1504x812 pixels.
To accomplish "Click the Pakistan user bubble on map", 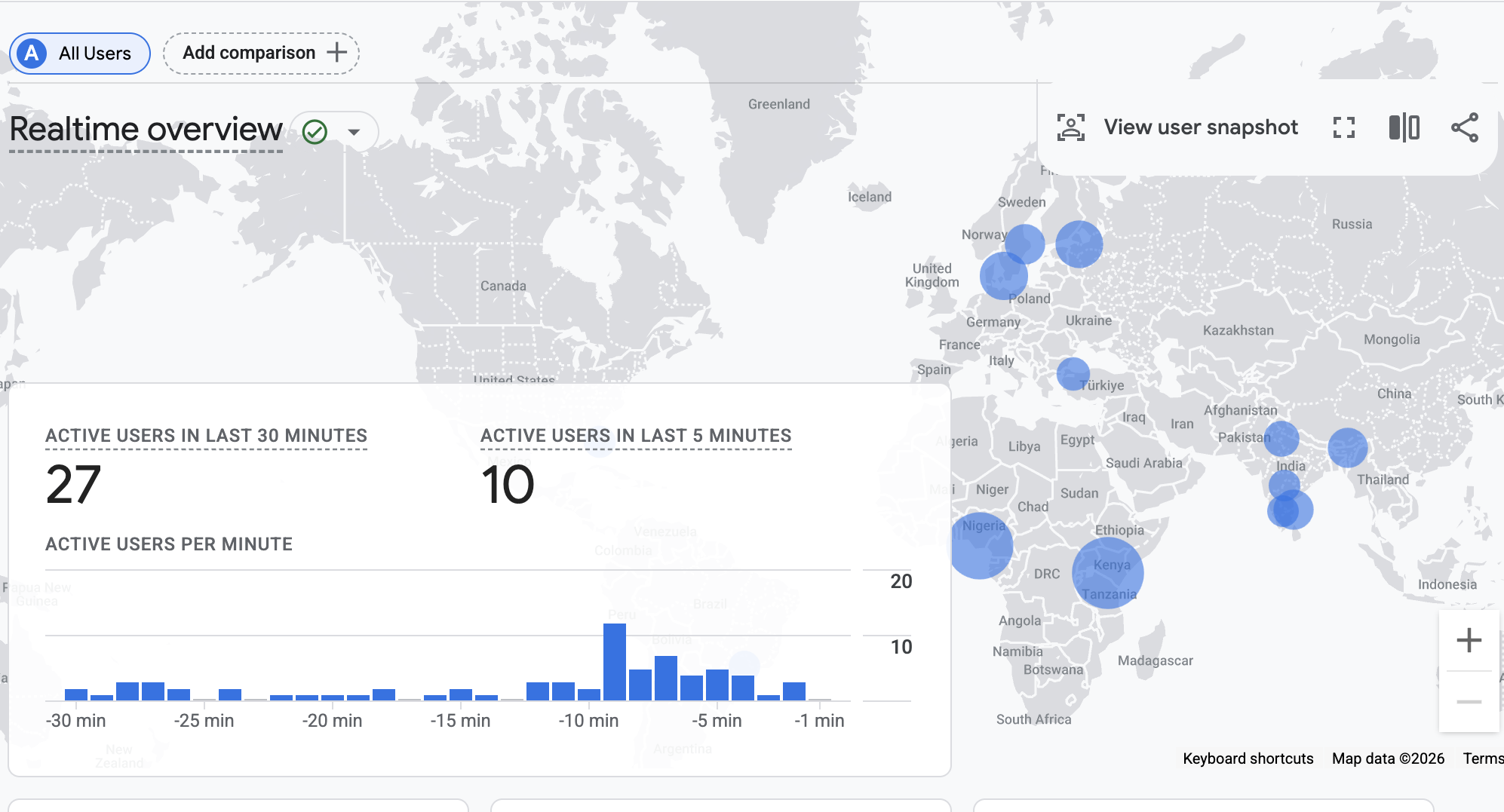I will click(x=1281, y=439).
